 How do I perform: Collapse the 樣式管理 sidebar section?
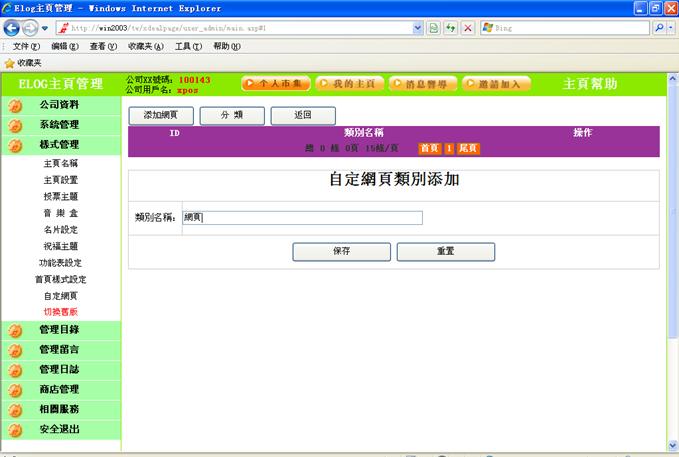[x=59, y=145]
